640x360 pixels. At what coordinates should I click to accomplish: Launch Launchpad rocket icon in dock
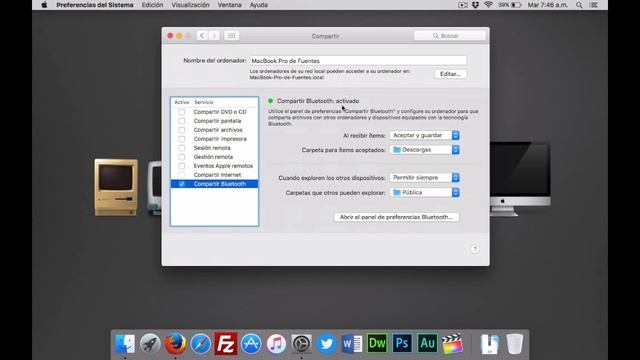pos(150,344)
